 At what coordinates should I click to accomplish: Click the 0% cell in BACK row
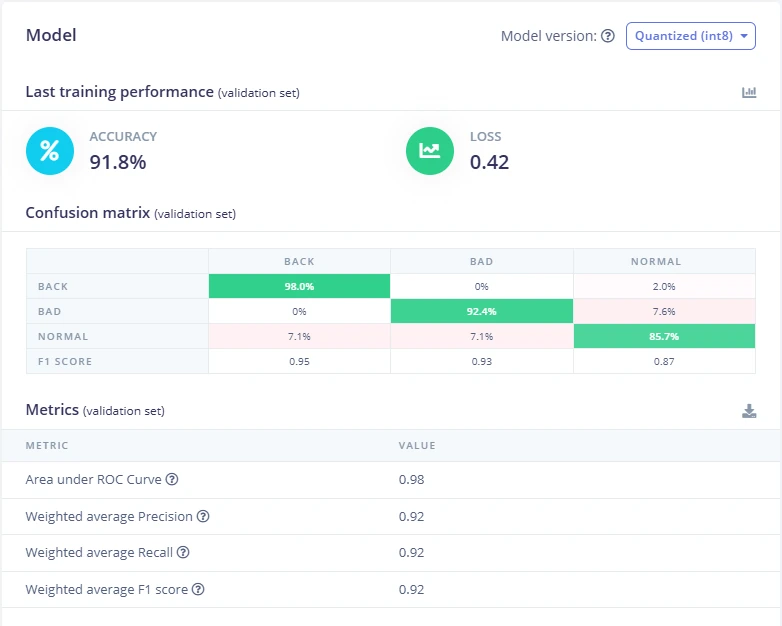click(x=481, y=286)
